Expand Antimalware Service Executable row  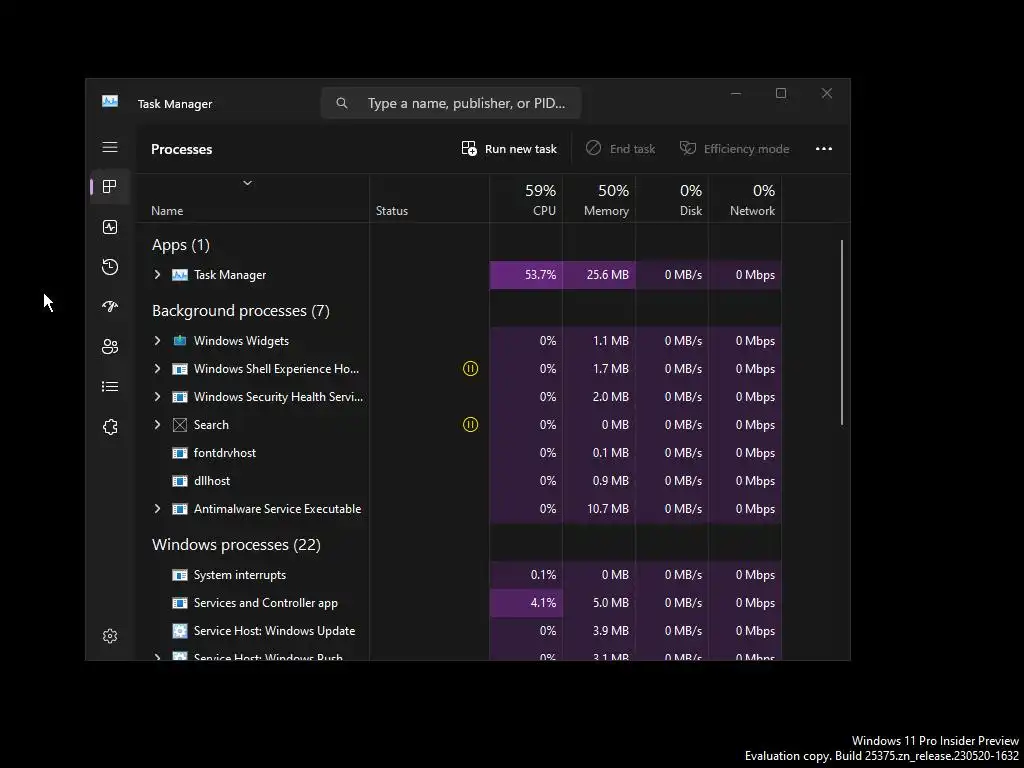(157, 509)
